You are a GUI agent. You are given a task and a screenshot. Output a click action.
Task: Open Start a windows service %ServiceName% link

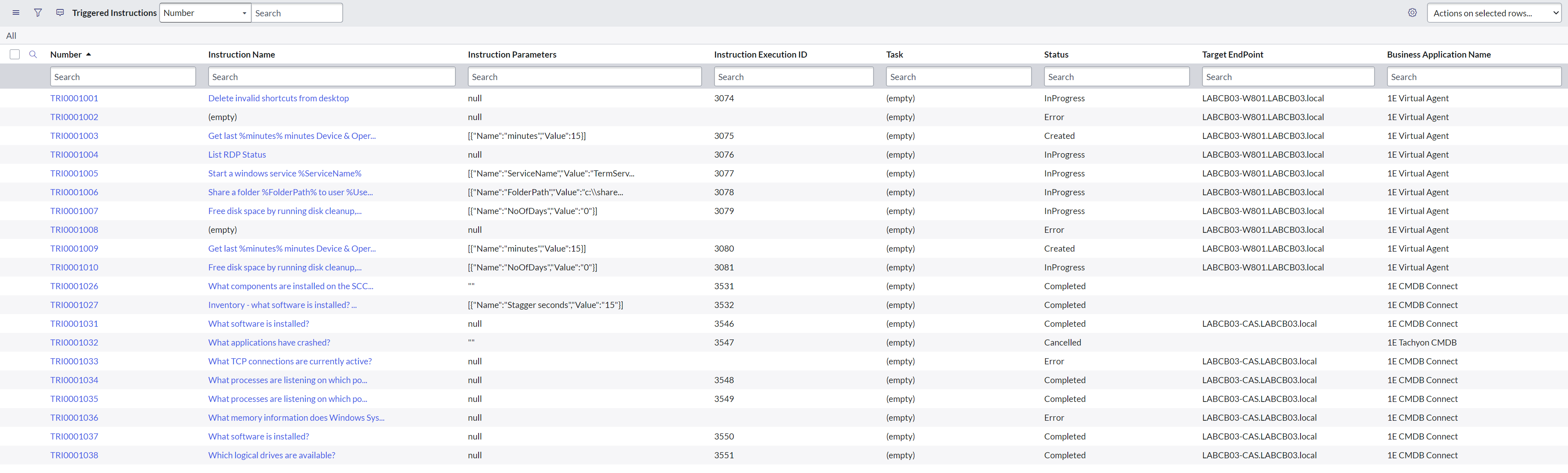285,174
